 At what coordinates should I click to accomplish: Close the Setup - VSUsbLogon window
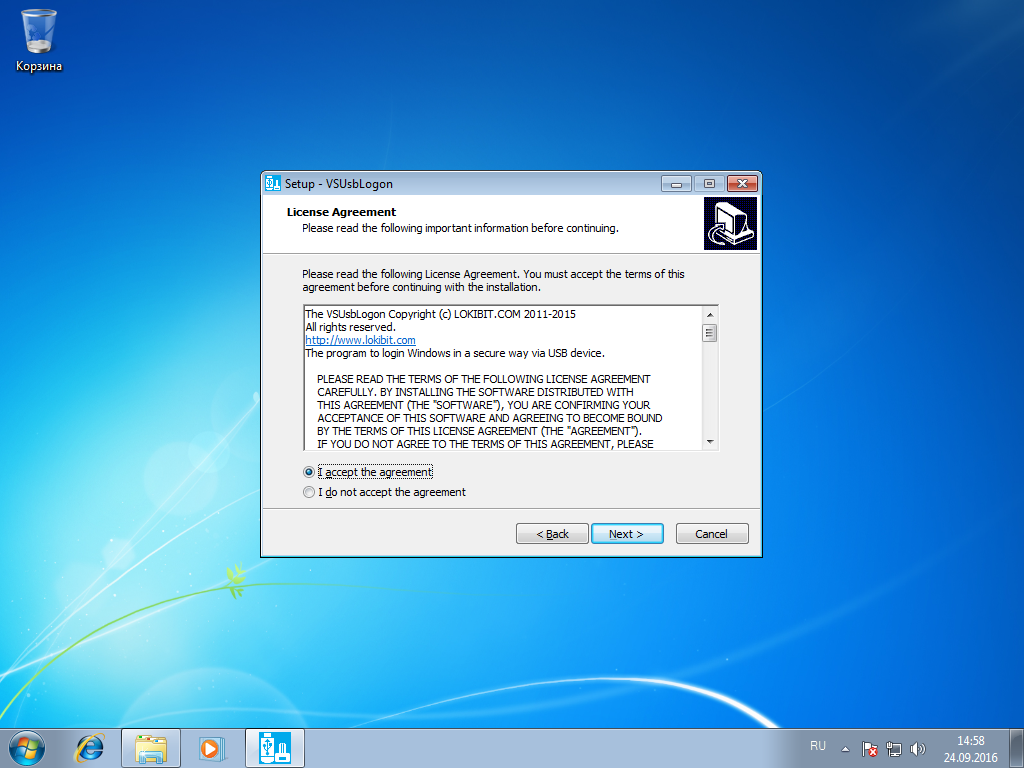[743, 184]
